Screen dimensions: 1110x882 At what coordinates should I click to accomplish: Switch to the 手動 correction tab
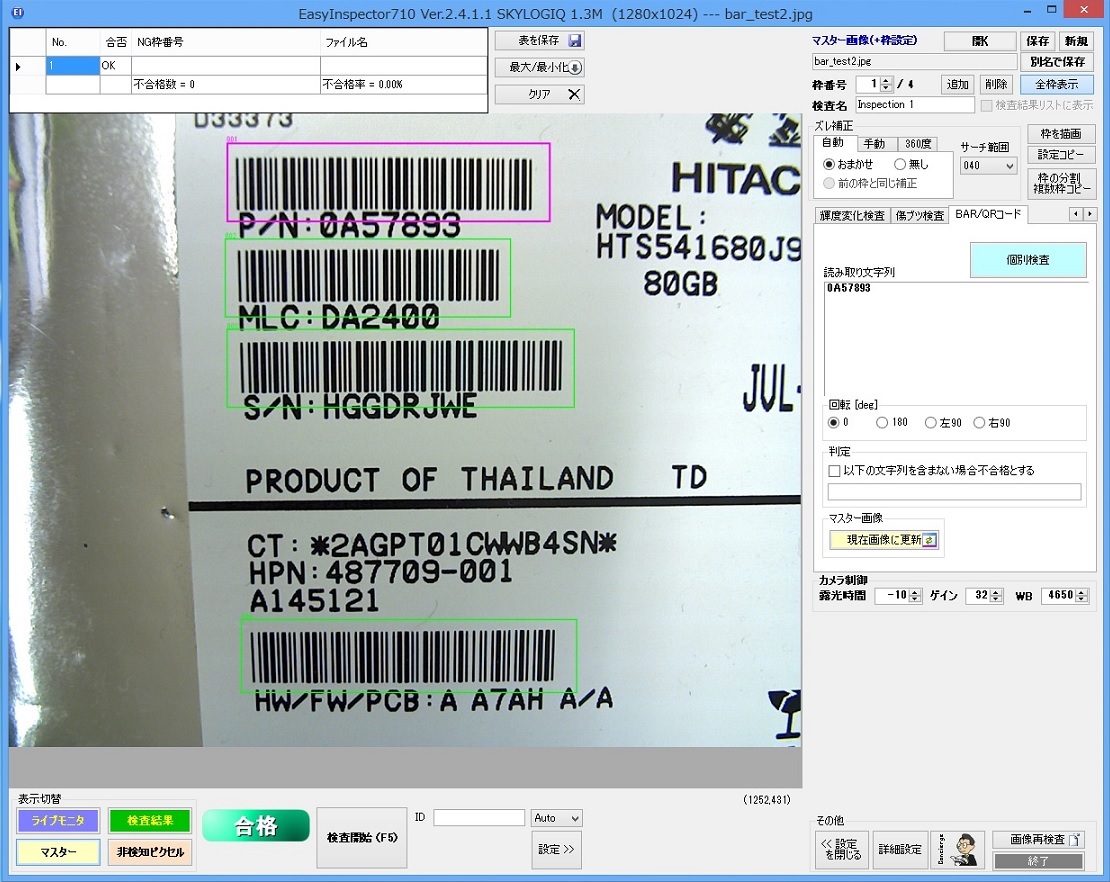pyautogui.click(x=874, y=144)
